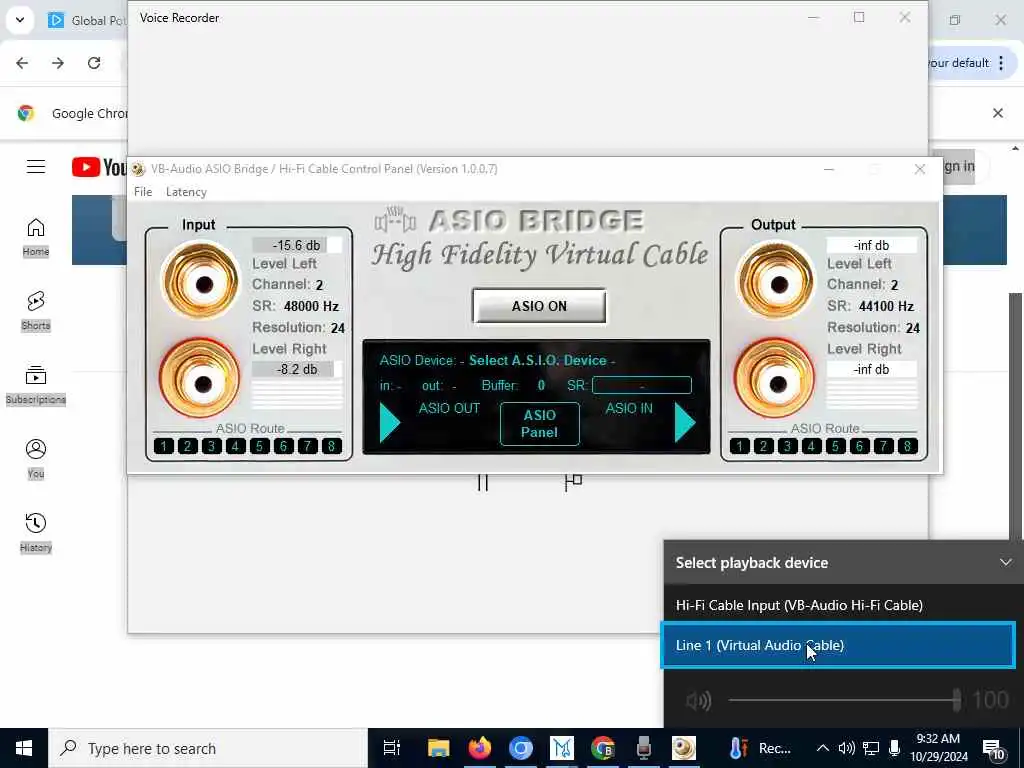Toggle Input ASIO Route channel 4
1024x768 pixels.
tap(235, 446)
